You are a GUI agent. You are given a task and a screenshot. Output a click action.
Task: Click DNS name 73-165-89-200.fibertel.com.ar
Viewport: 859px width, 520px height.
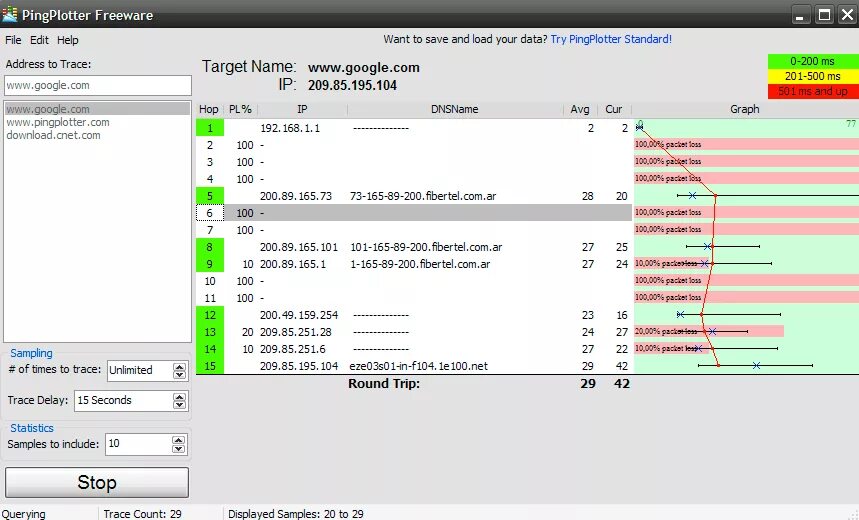point(423,196)
